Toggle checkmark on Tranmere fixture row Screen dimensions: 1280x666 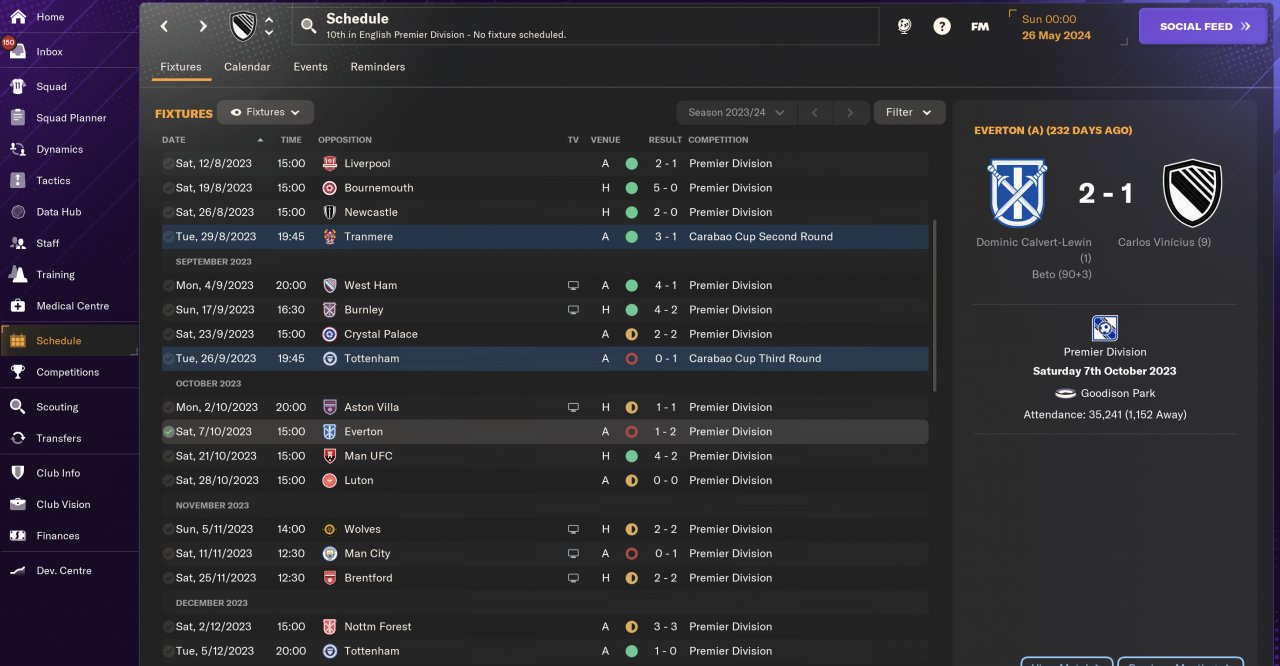click(168, 237)
